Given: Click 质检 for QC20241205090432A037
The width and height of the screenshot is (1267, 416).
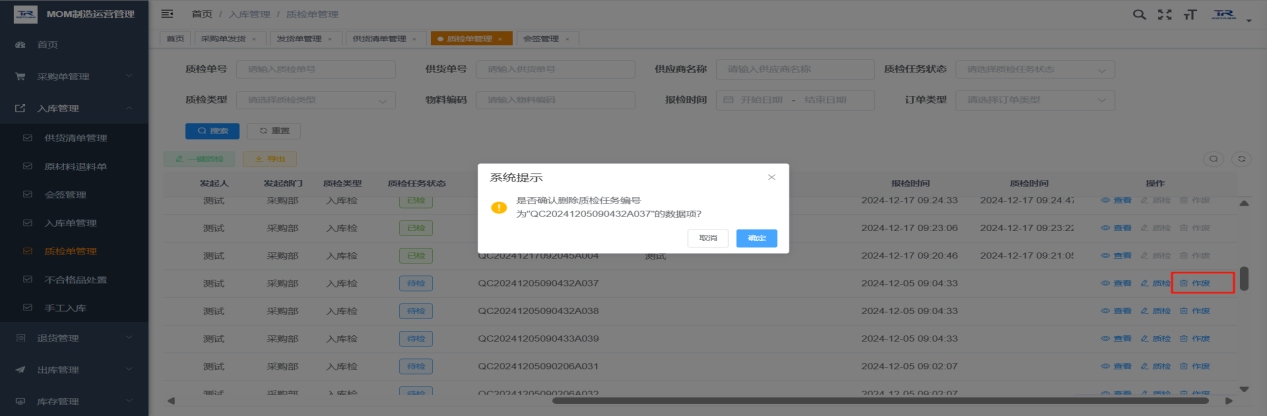Looking at the screenshot, I should click(x=1155, y=284).
